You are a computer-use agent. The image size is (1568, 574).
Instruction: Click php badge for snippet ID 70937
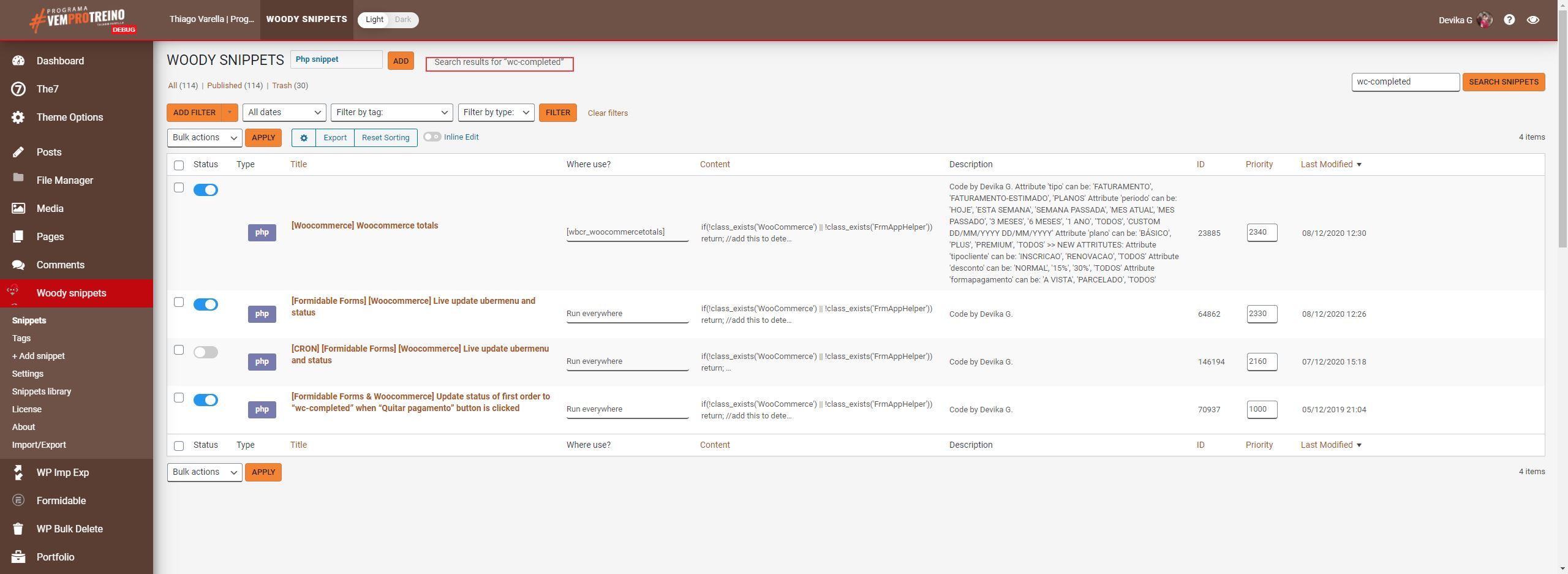coord(262,410)
